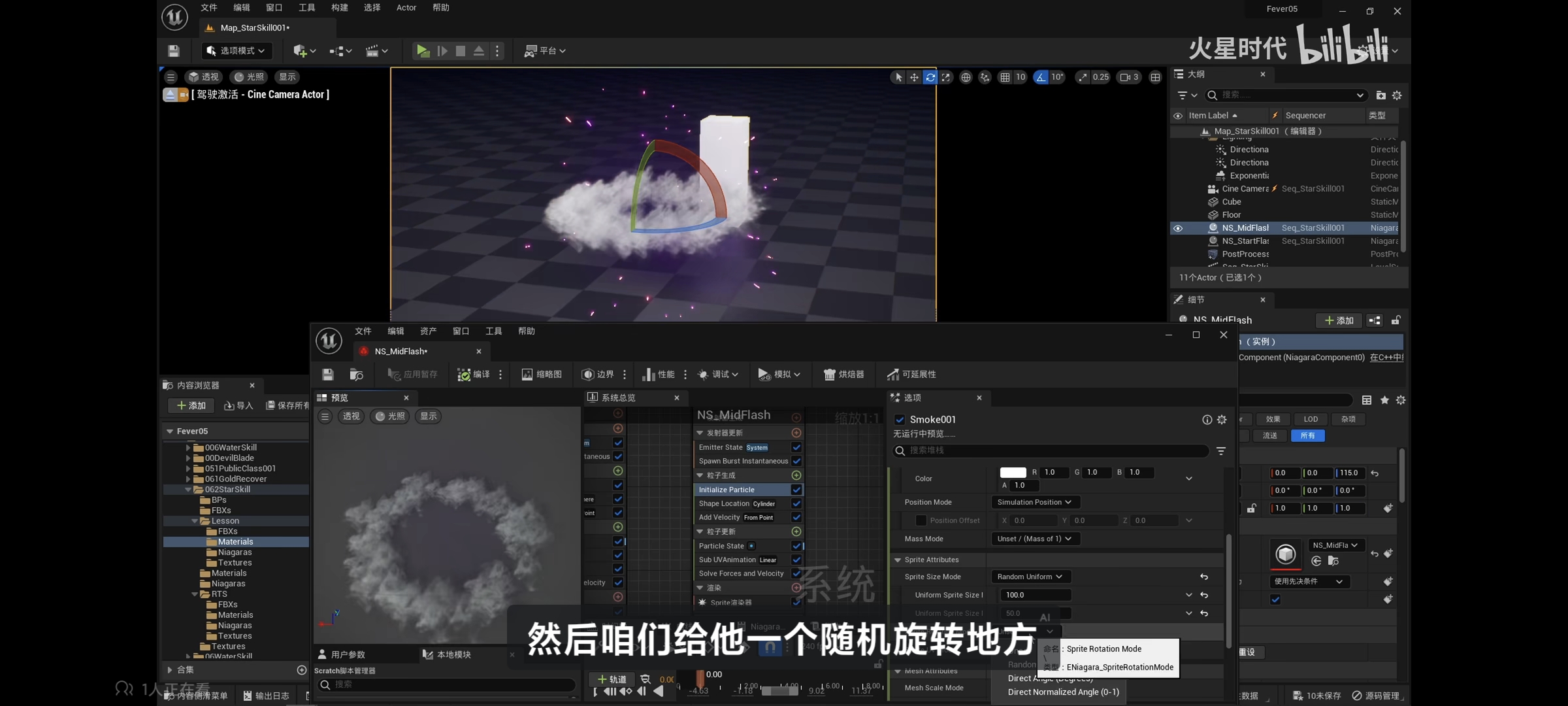Open the Actor menu in the top menu bar
Image resolution: width=1568 pixels, height=706 pixels.
[406, 8]
